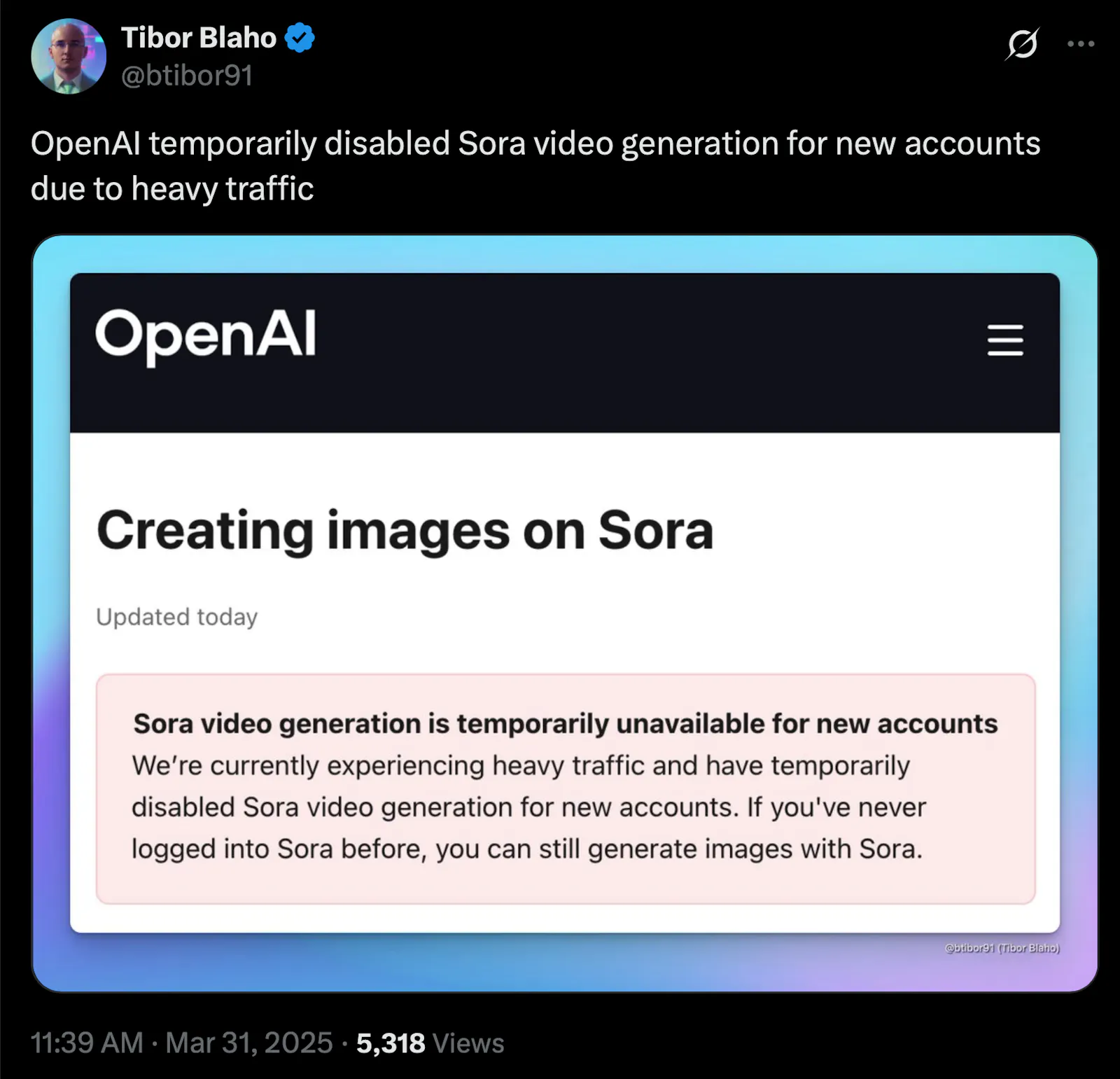Click the "Updated today" label
Image resolution: width=1120 pixels, height=1079 pixels.
176,617
